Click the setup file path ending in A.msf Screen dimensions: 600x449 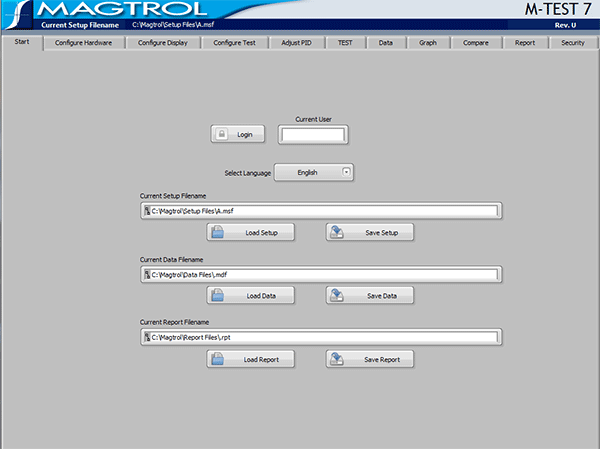(192, 211)
